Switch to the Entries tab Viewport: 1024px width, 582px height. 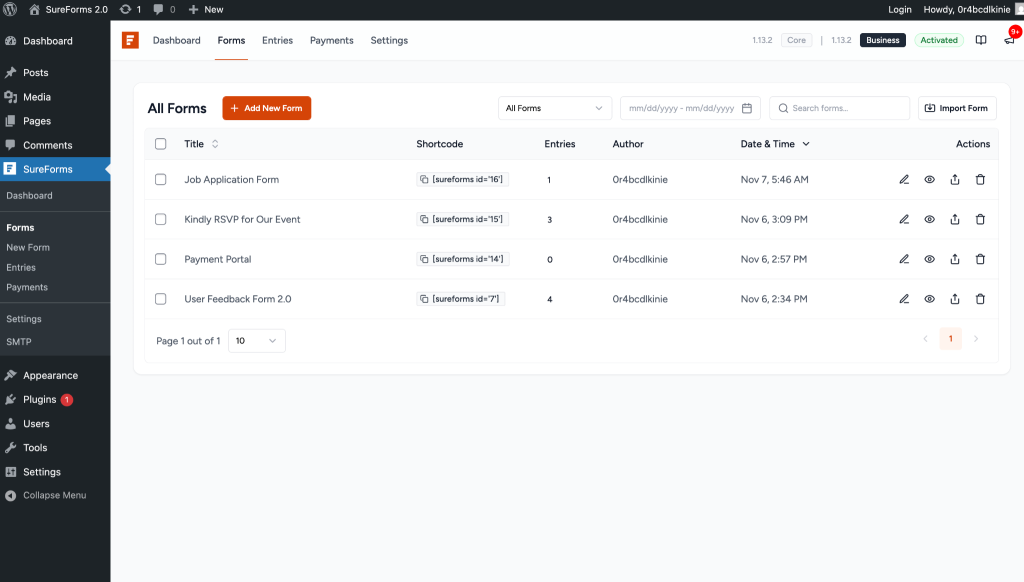(277, 40)
